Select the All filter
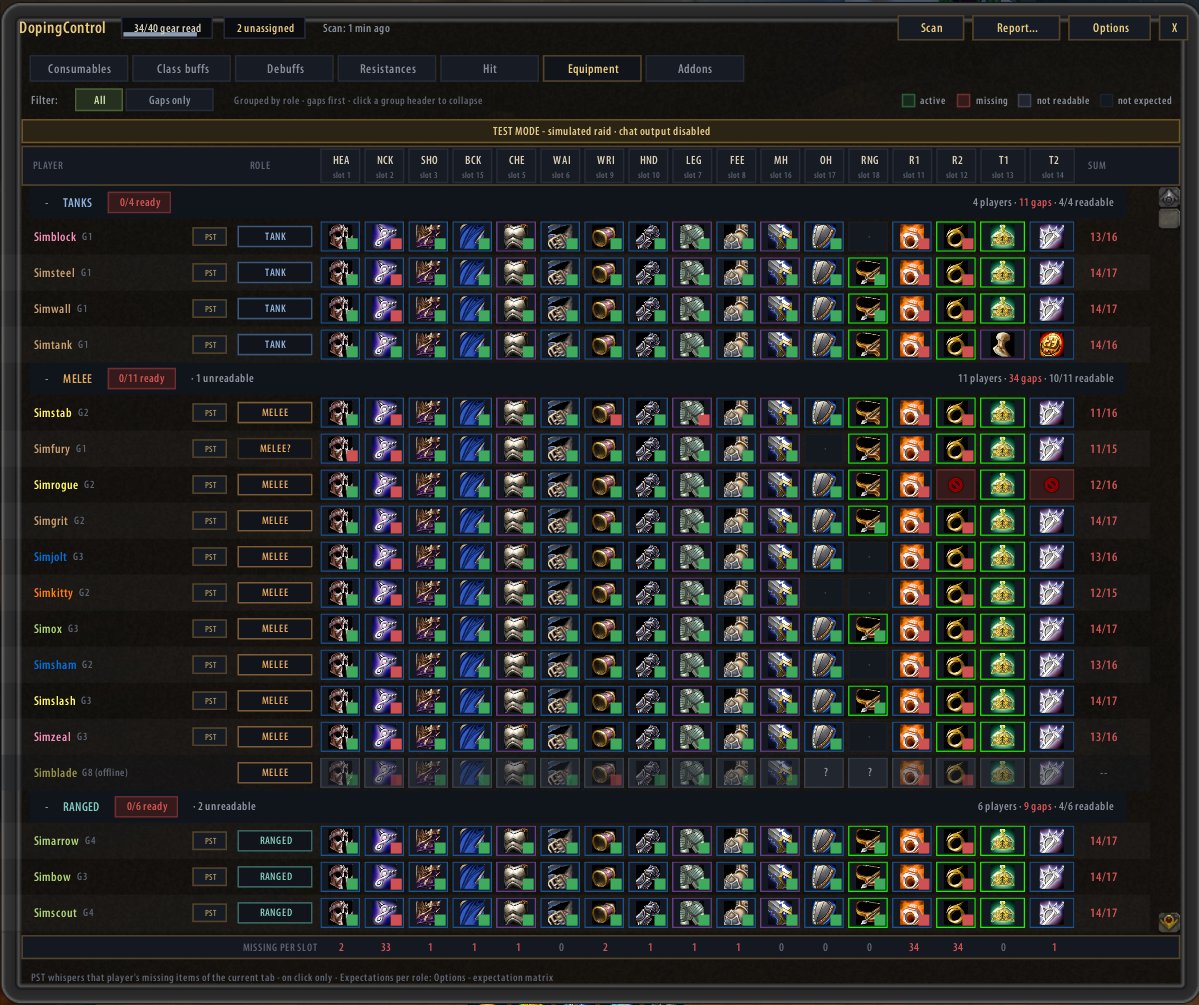The height and width of the screenshot is (1005, 1199). (99, 100)
